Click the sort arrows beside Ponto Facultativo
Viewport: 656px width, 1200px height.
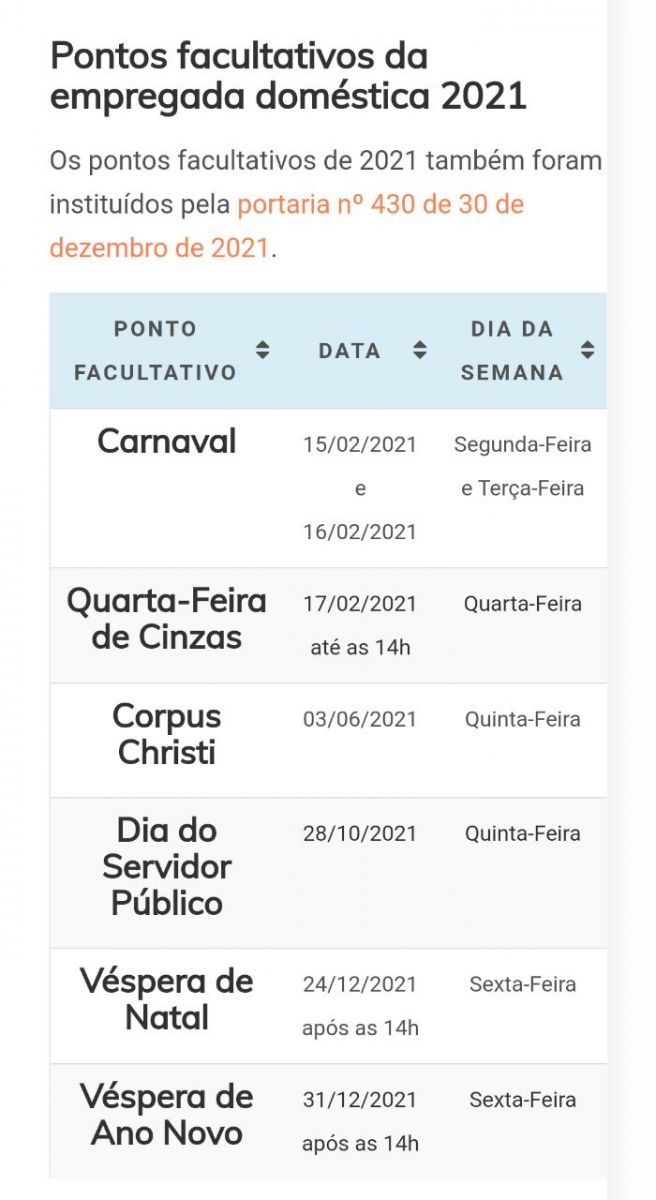[x=262, y=350]
